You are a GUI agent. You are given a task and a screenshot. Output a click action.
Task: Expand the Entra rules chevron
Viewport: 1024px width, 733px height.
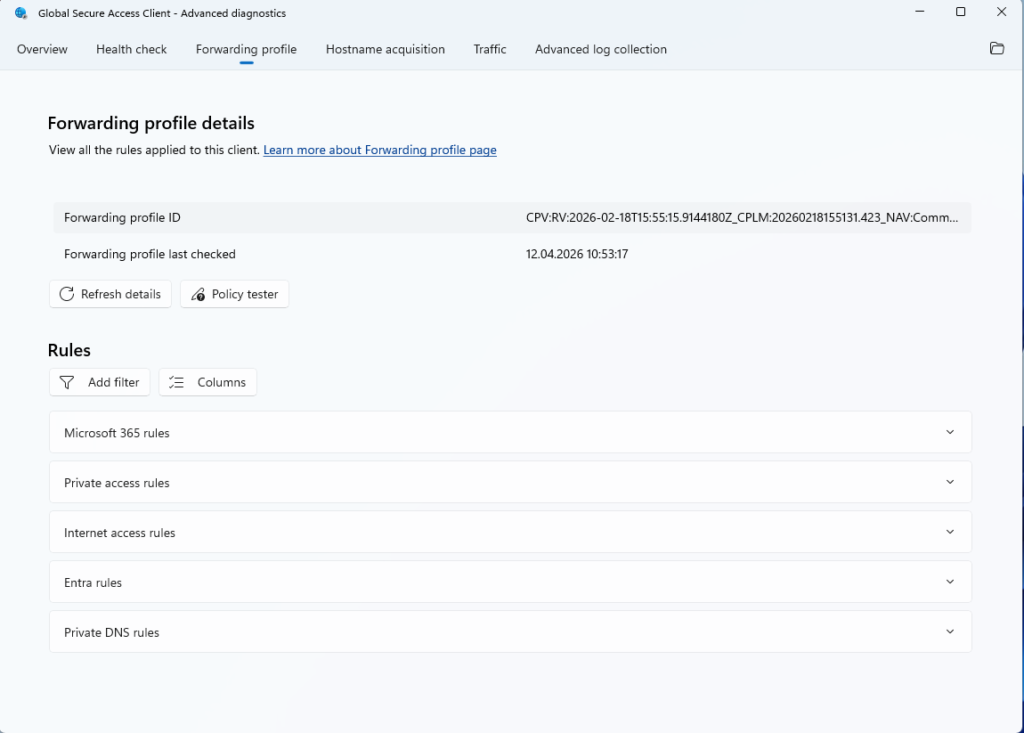point(950,581)
